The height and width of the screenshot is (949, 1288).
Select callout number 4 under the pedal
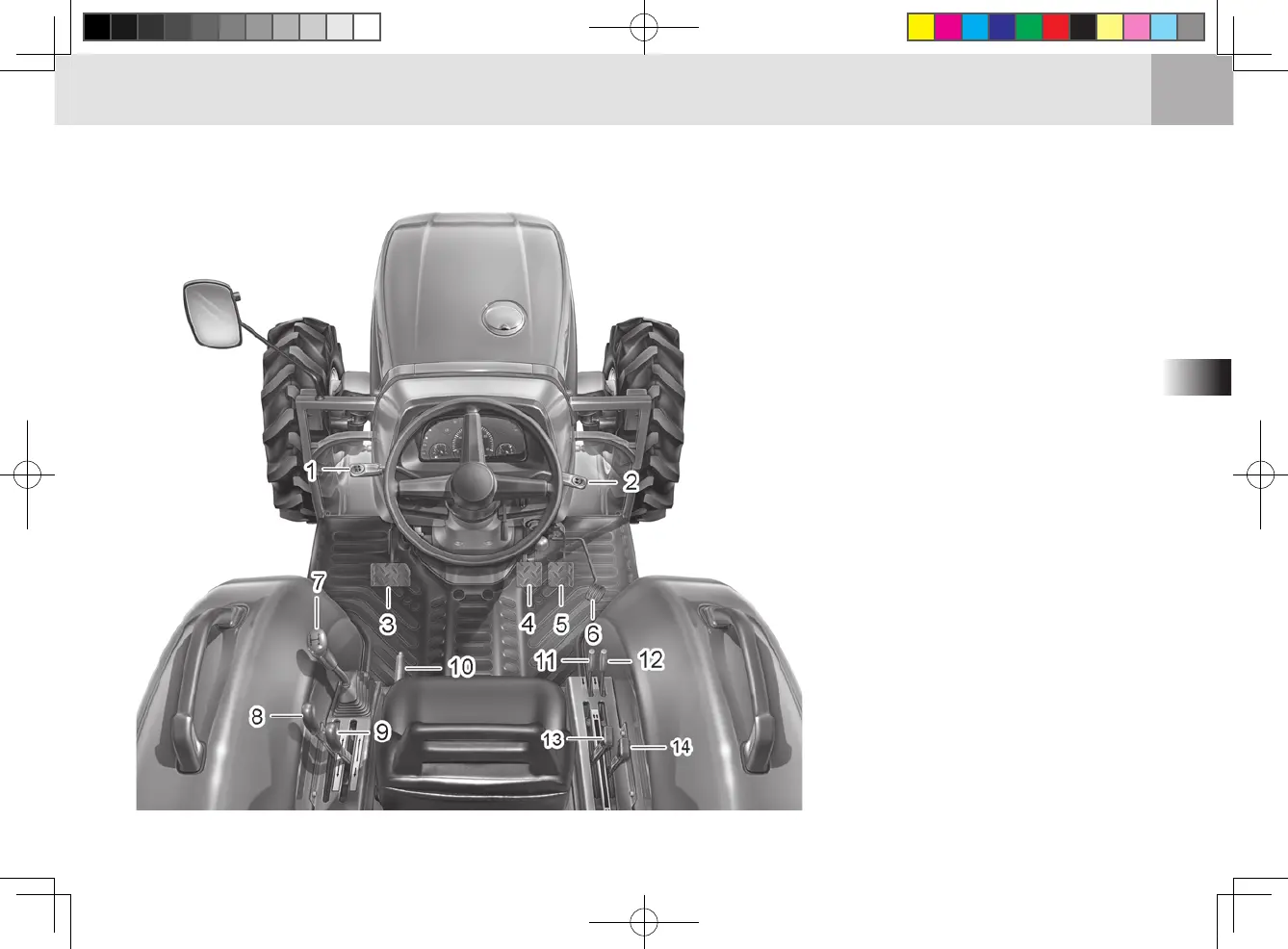coord(528,624)
